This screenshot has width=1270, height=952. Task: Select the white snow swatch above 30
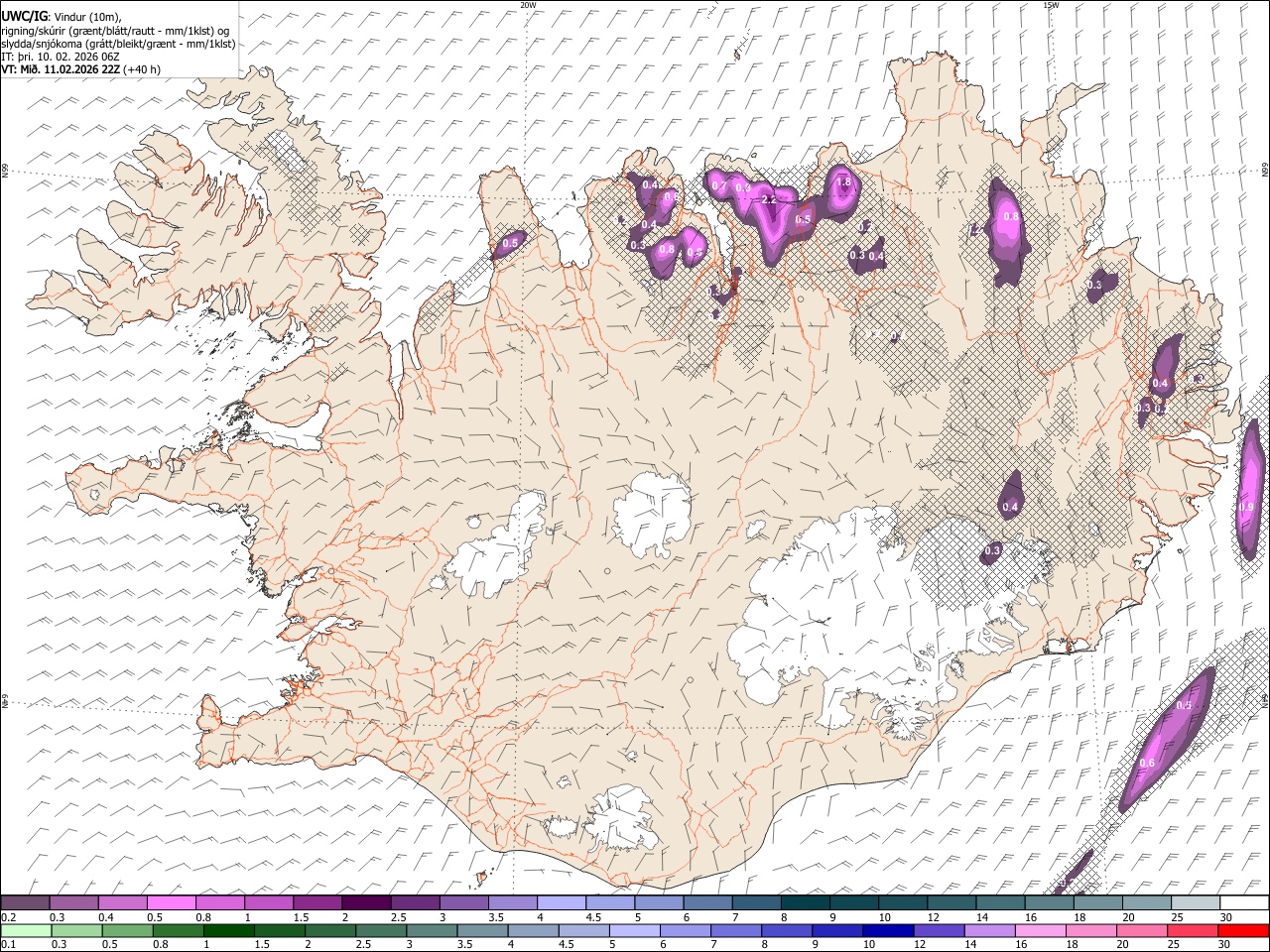(x=1243, y=902)
